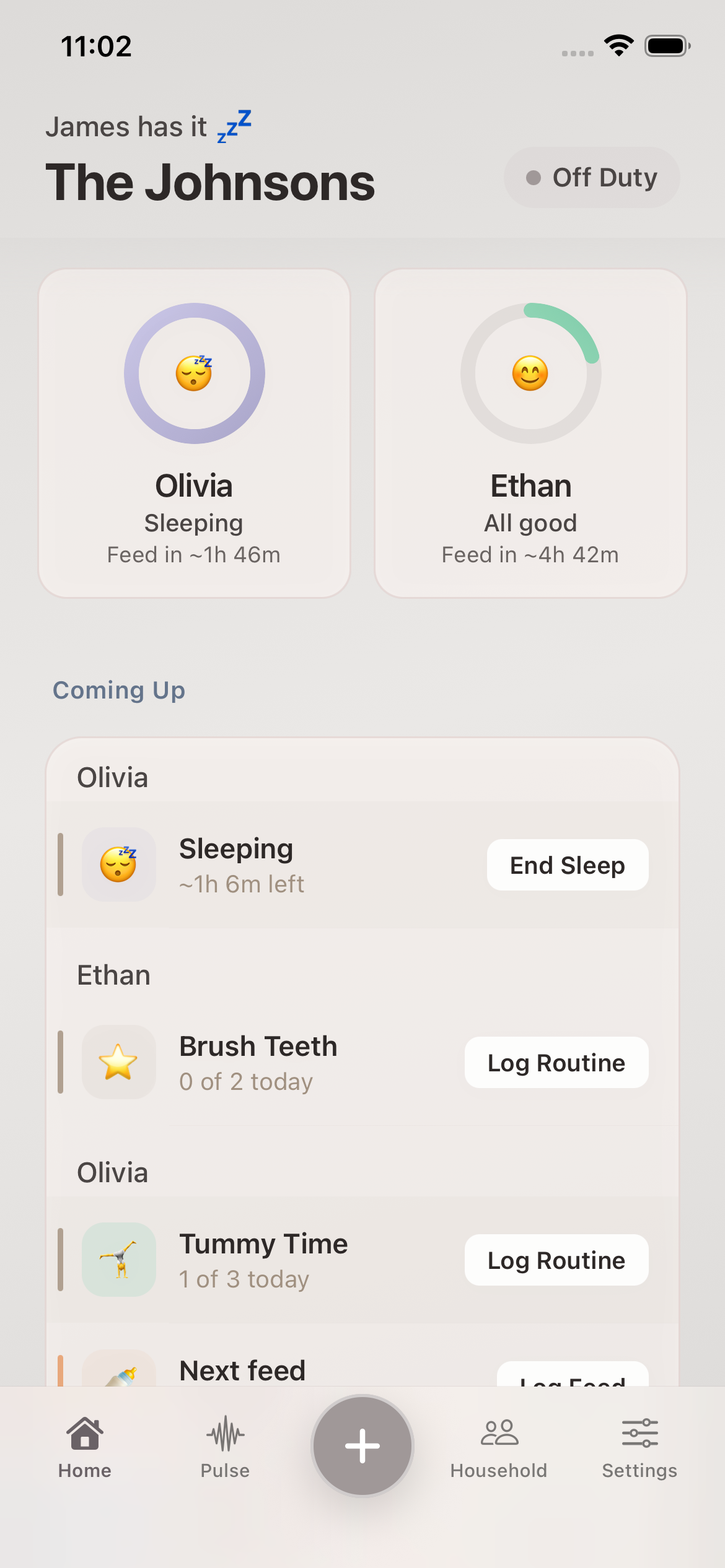Image resolution: width=725 pixels, height=1568 pixels.
Task: Tap Olivia's sleeping face emoji in ring
Action: point(194,373)
